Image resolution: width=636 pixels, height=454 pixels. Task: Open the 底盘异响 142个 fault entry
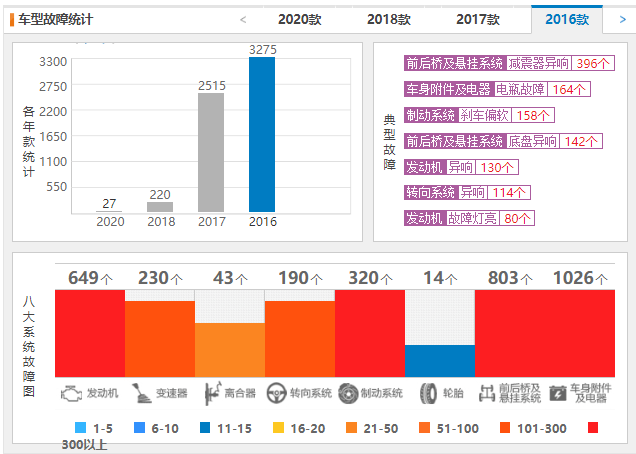pos(503,141)
